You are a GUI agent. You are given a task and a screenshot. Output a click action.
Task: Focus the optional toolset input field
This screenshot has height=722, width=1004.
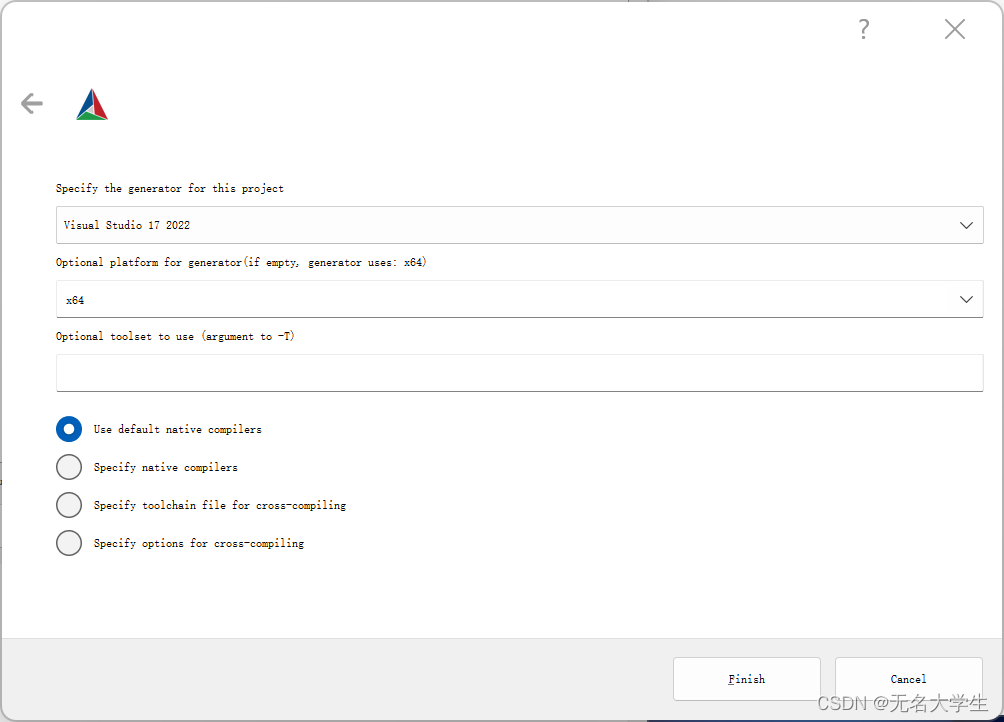pyautogui.click(x=519, y=373)
